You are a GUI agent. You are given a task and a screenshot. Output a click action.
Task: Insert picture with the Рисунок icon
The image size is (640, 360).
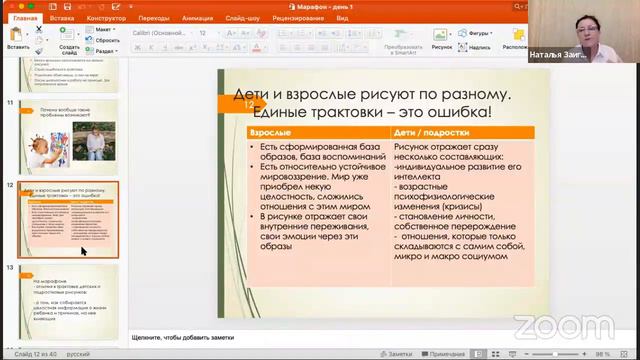click(440, 35)
